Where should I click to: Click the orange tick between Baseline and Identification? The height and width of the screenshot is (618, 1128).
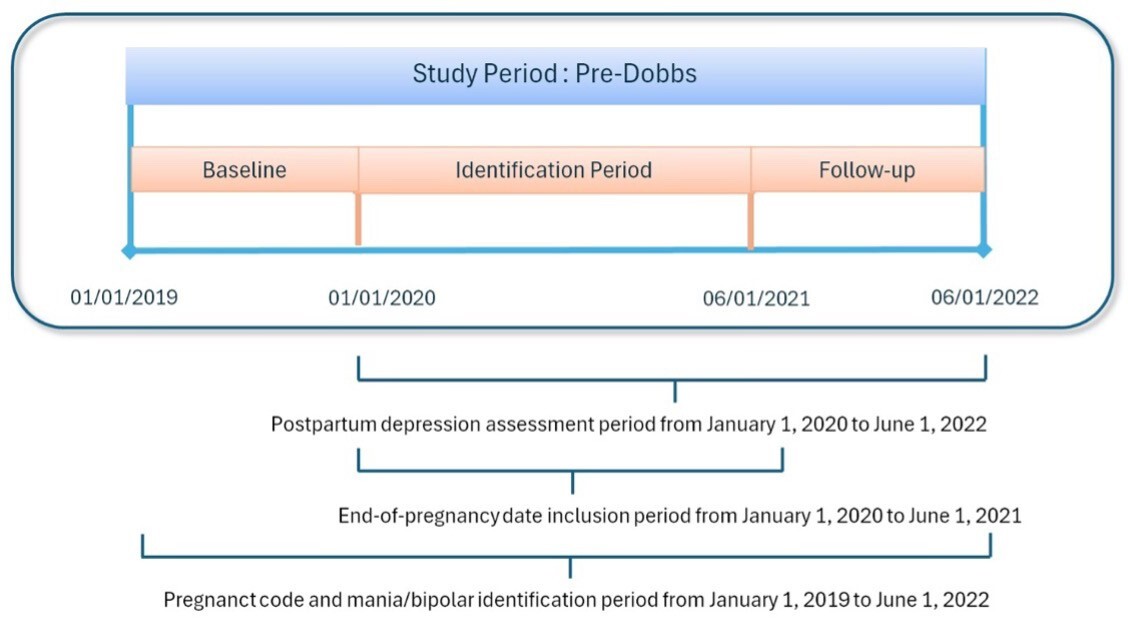click(x=358, y=218)
